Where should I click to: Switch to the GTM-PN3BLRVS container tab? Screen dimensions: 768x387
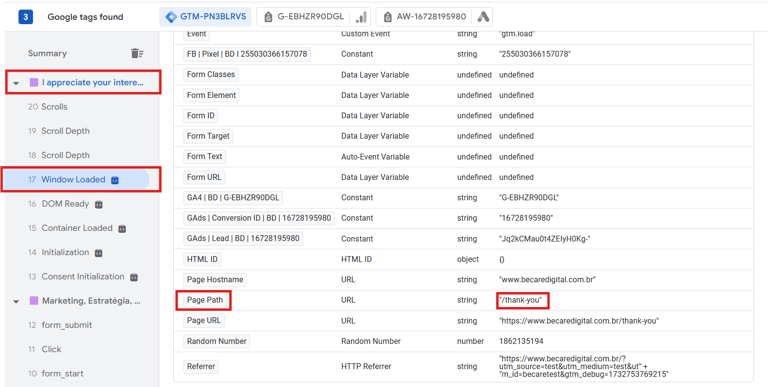(205, 17)
